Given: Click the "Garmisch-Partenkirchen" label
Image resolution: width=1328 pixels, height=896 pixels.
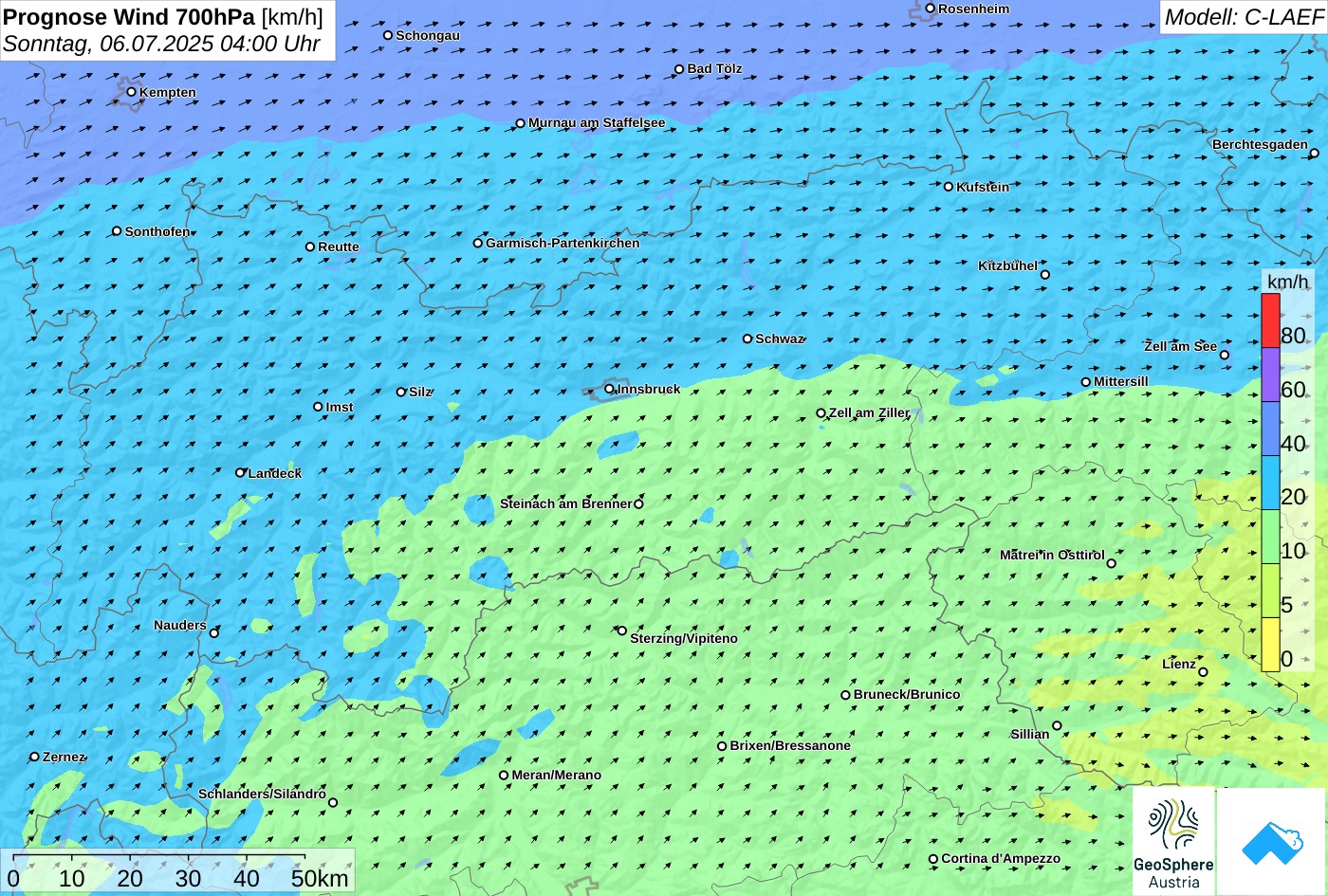Looking at the screenshot, I should pyautogui.click(x=563, y=243).
